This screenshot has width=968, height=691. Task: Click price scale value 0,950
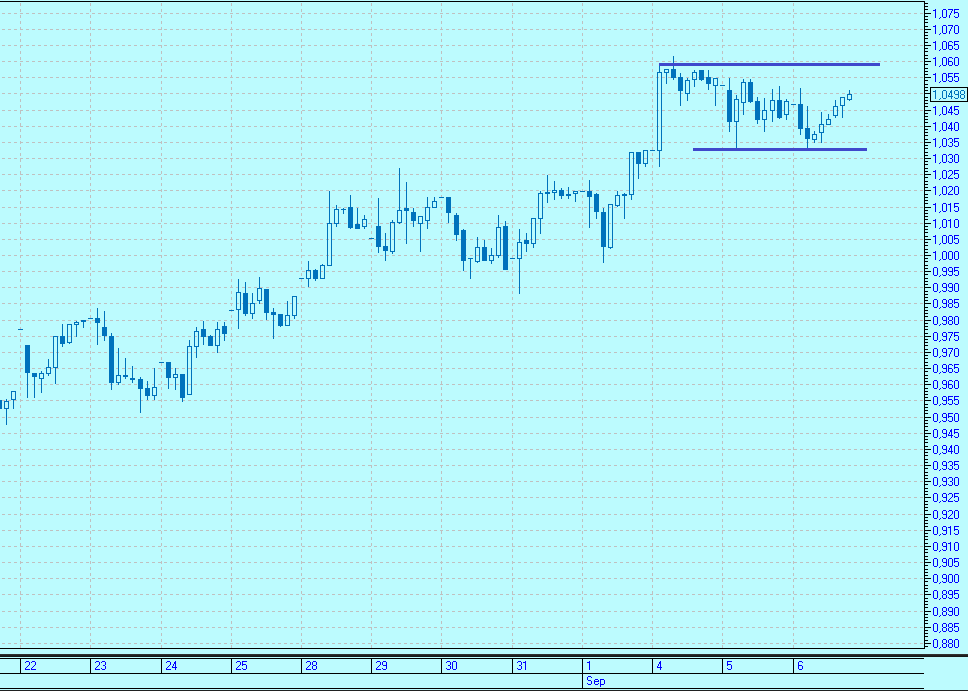coord(946,417)
